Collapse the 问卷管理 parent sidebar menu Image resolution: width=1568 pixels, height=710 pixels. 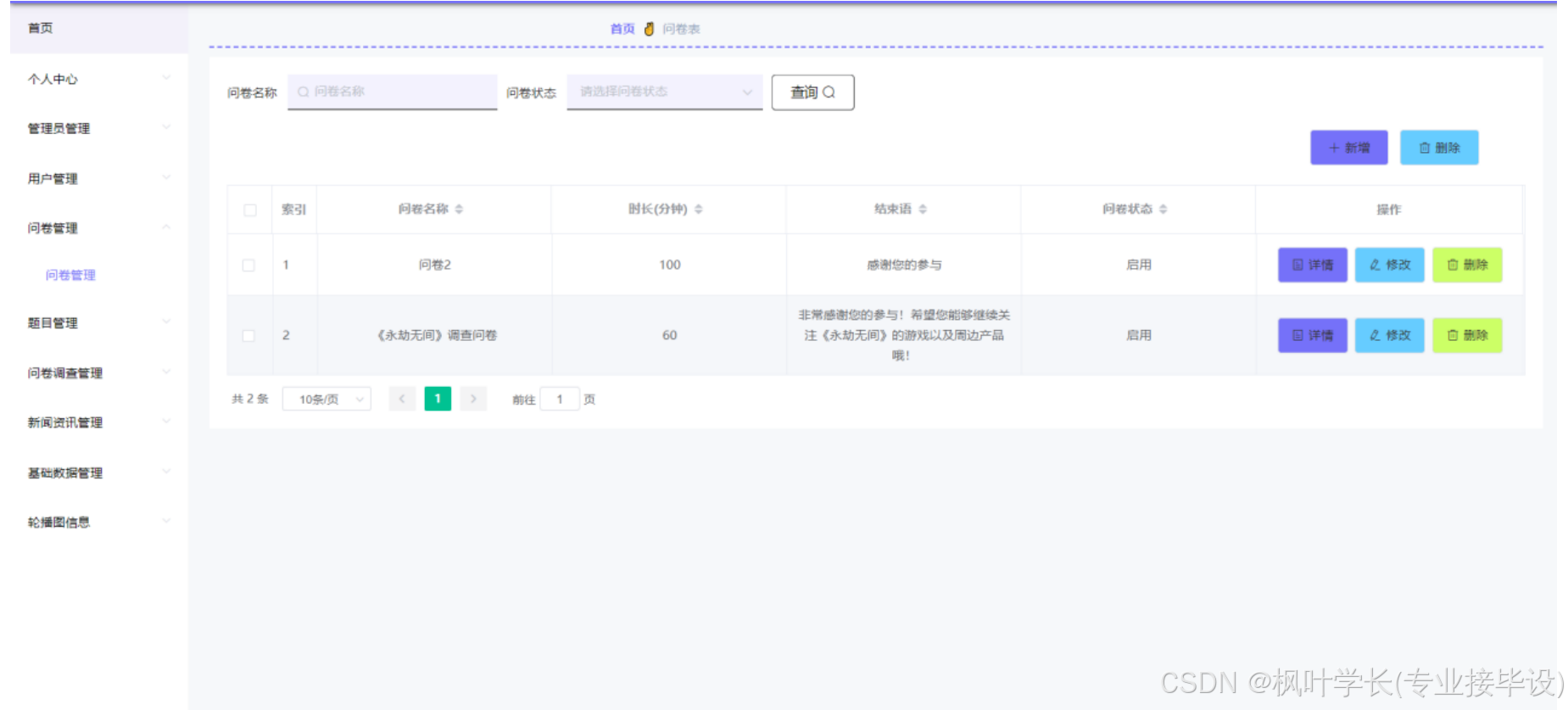point(98,227)
